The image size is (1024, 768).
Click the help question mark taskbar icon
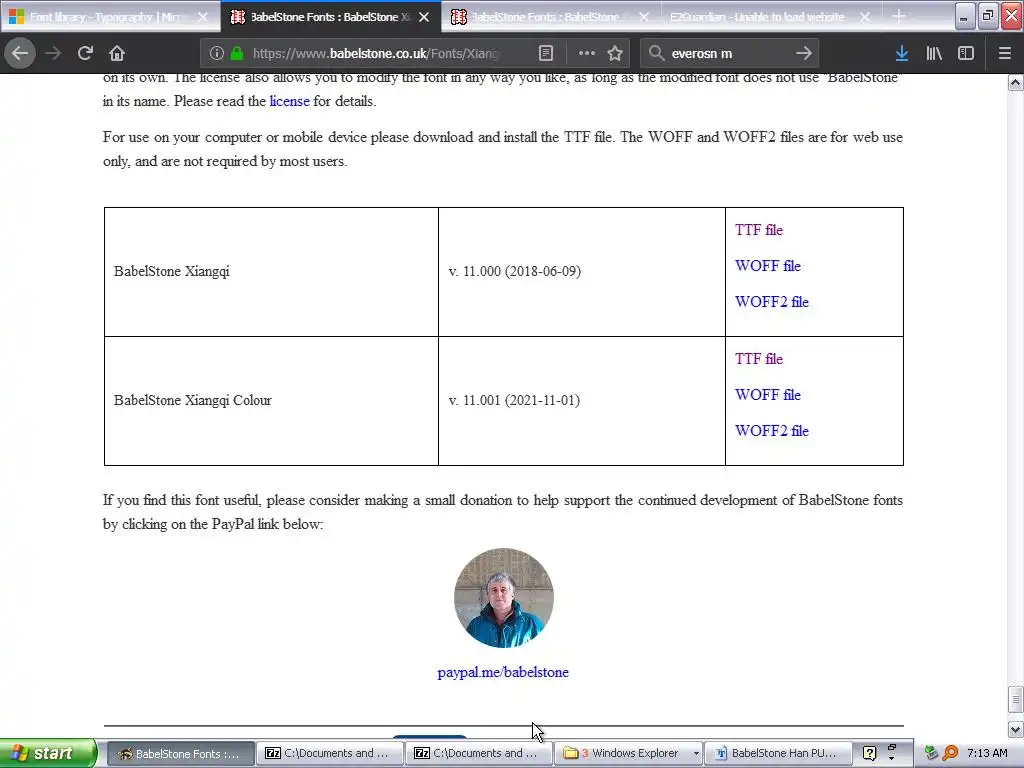click(869, 754)
